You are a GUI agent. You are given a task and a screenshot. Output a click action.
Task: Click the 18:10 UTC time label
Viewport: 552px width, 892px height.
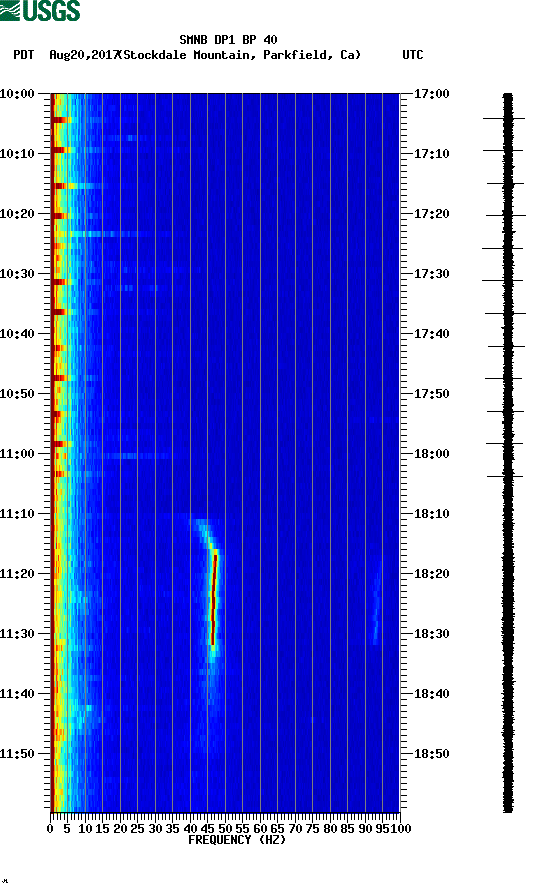pyautogui.click(x=431, y=514)
